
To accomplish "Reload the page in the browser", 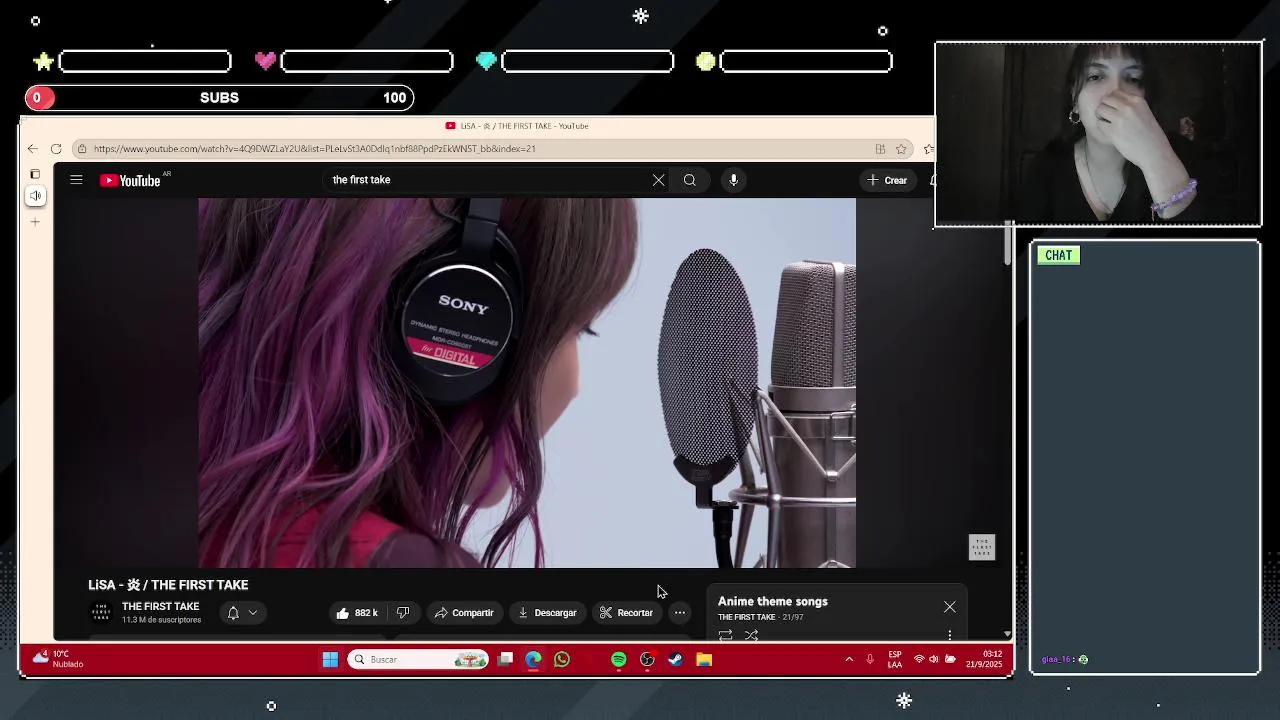I will click(56, 149).
